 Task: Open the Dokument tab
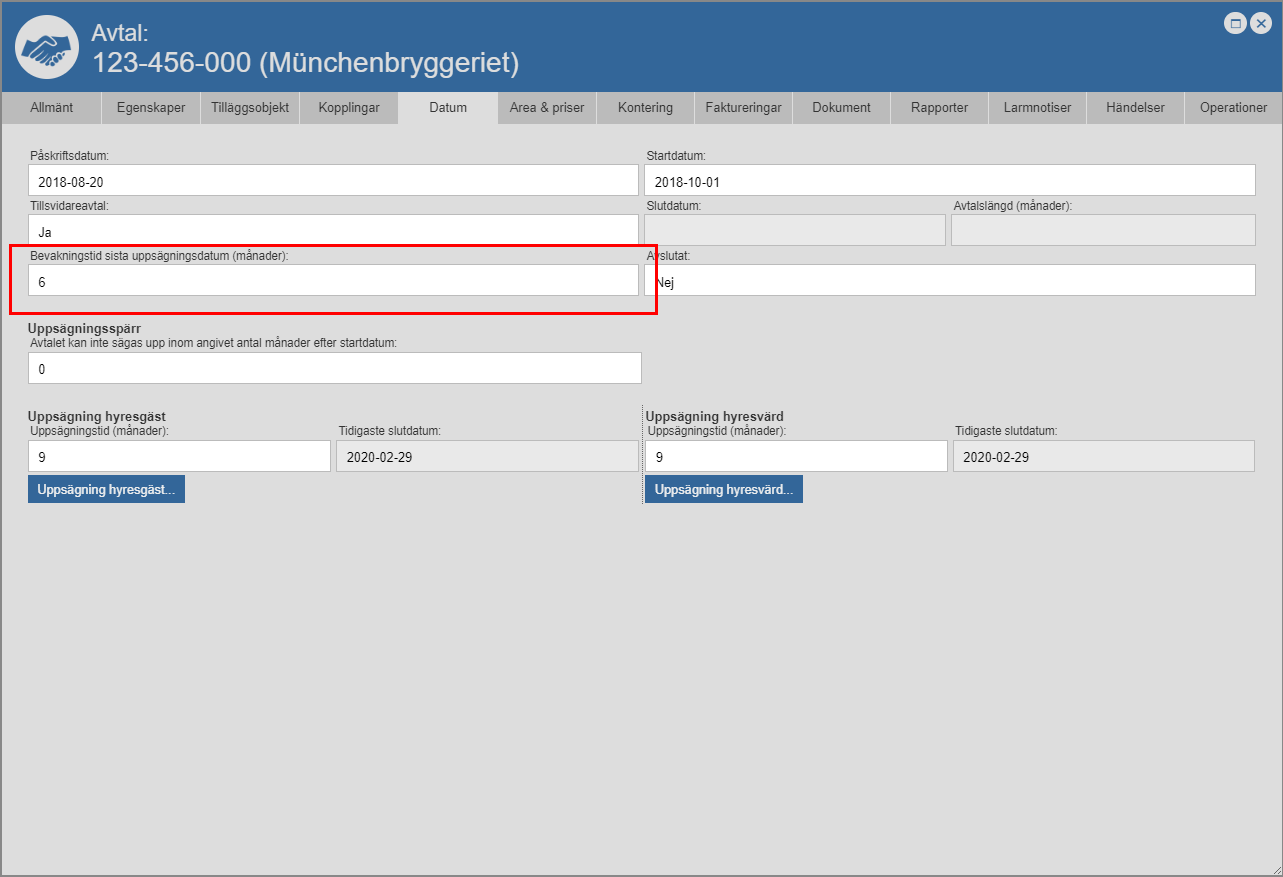(841, 108)
